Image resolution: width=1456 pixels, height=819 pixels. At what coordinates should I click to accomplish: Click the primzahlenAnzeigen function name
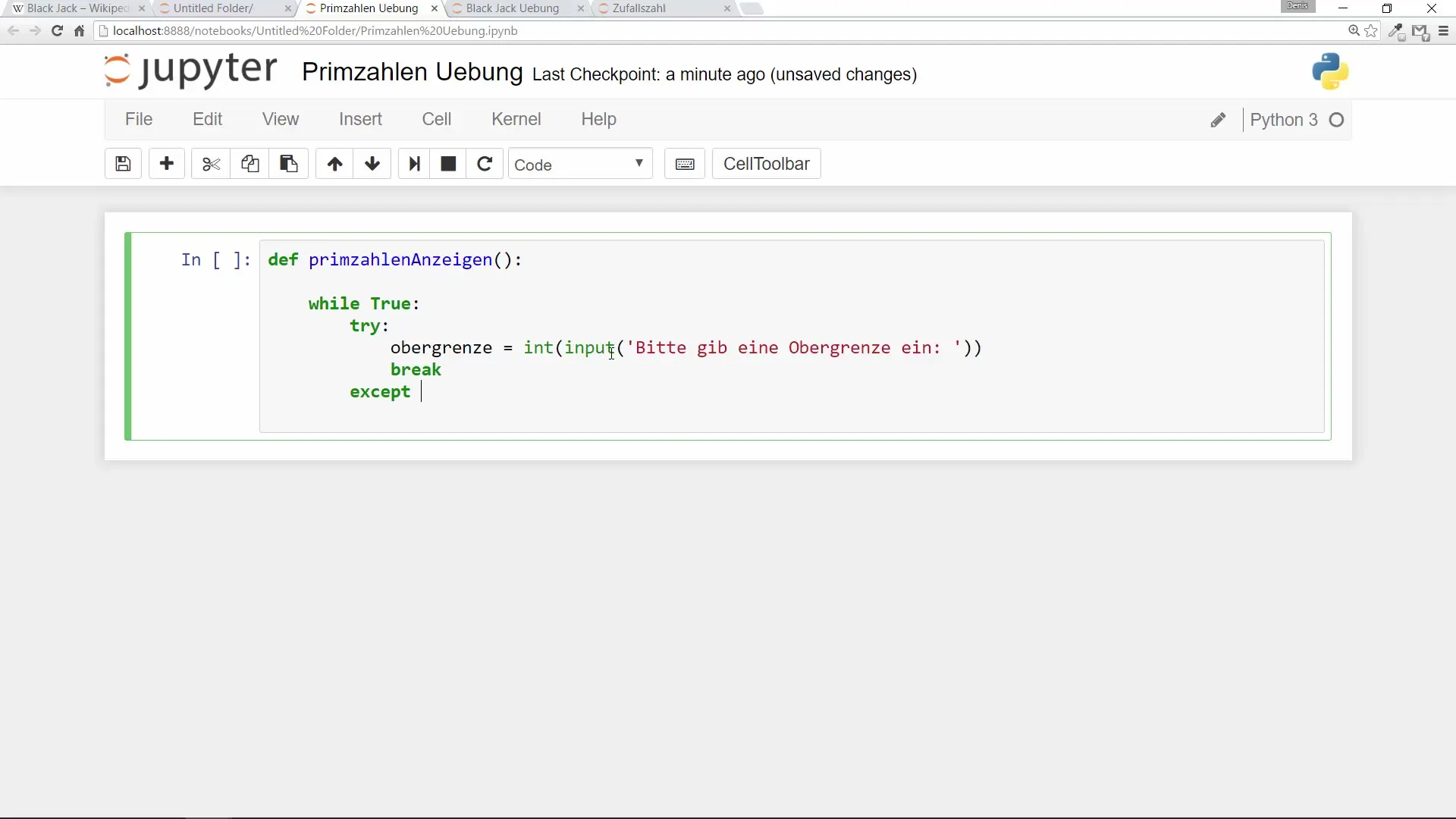400,260
